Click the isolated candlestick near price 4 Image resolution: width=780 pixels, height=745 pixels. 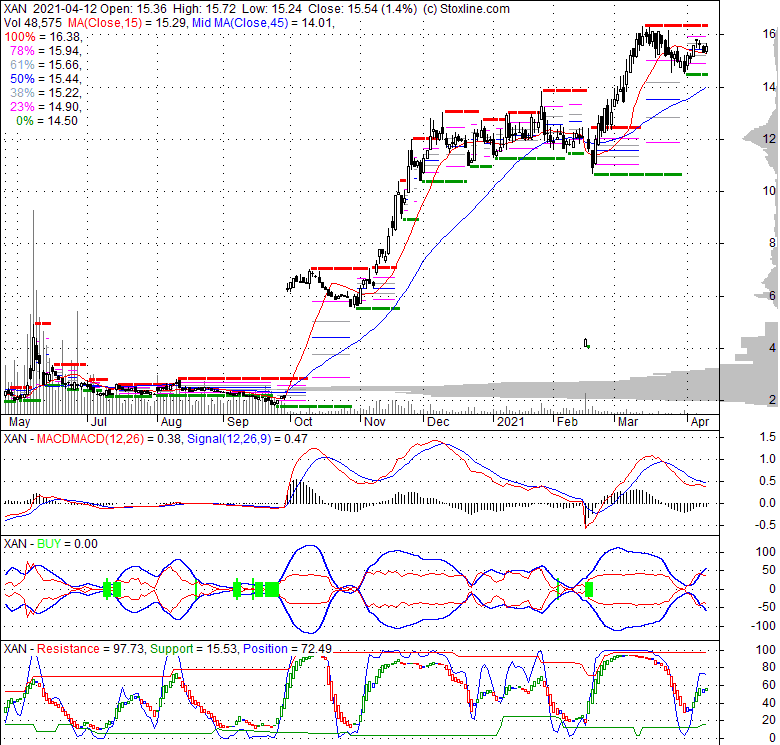[586, 343]
